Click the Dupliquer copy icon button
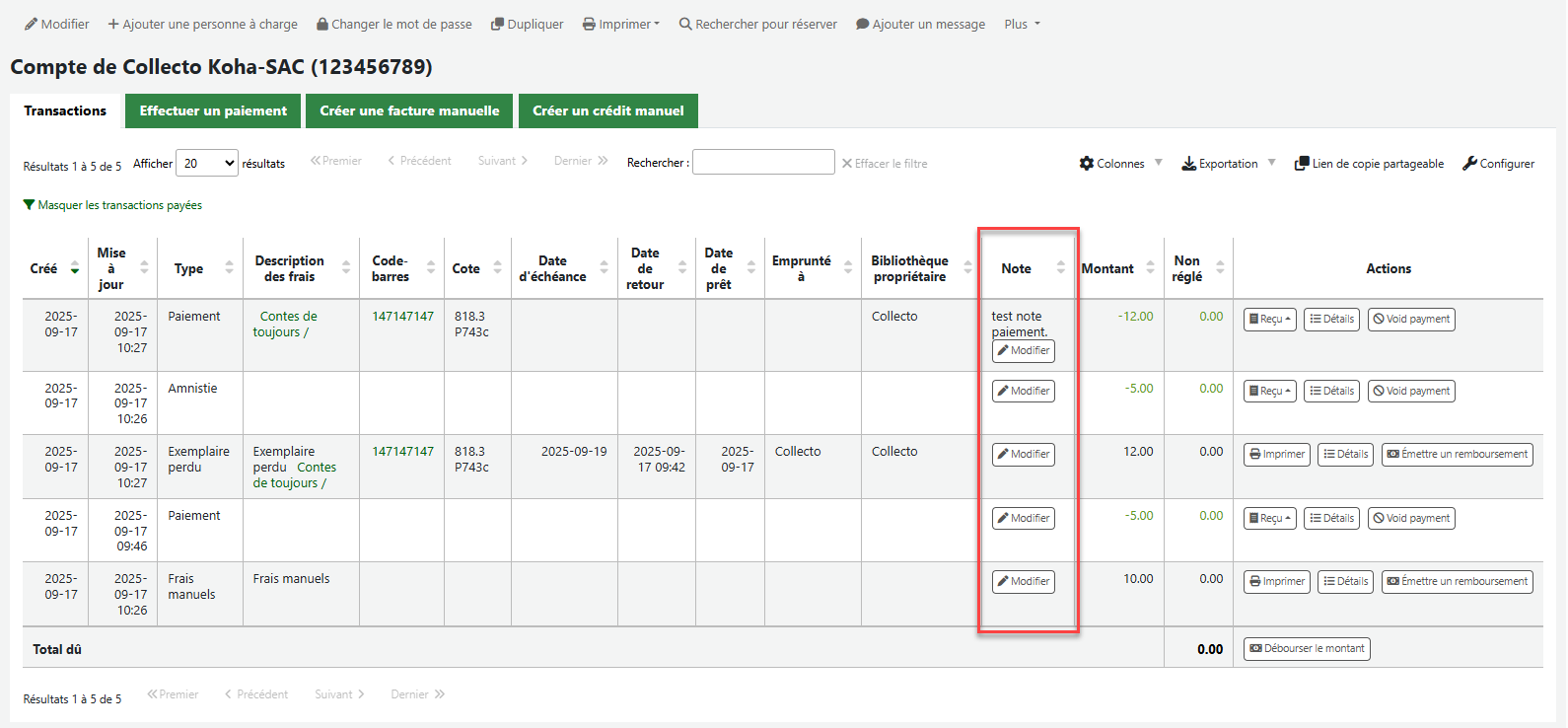The width and height of the screenshot is (1568, 728). coord(527,24)
